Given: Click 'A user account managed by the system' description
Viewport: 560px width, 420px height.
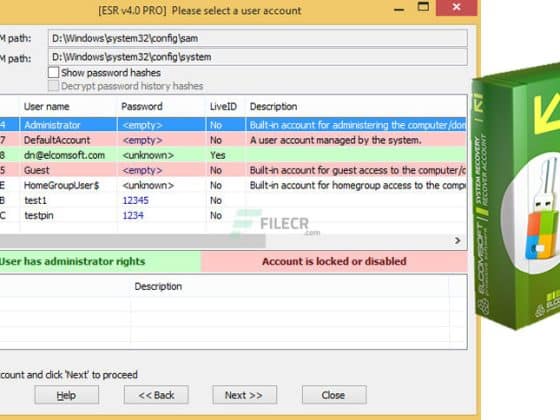Looking at the screenshot, I should (335, 140).
